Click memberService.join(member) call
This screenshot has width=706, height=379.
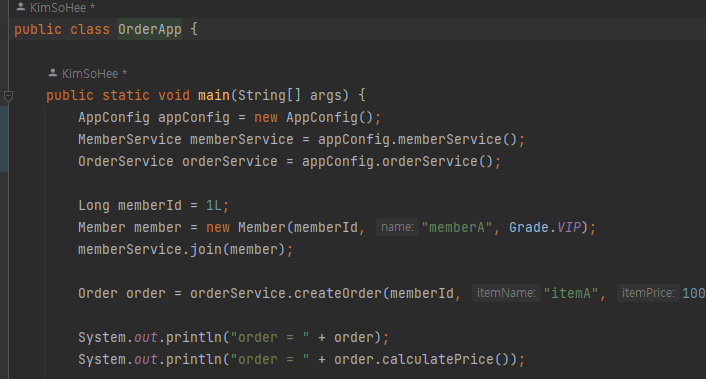point(181,249)
